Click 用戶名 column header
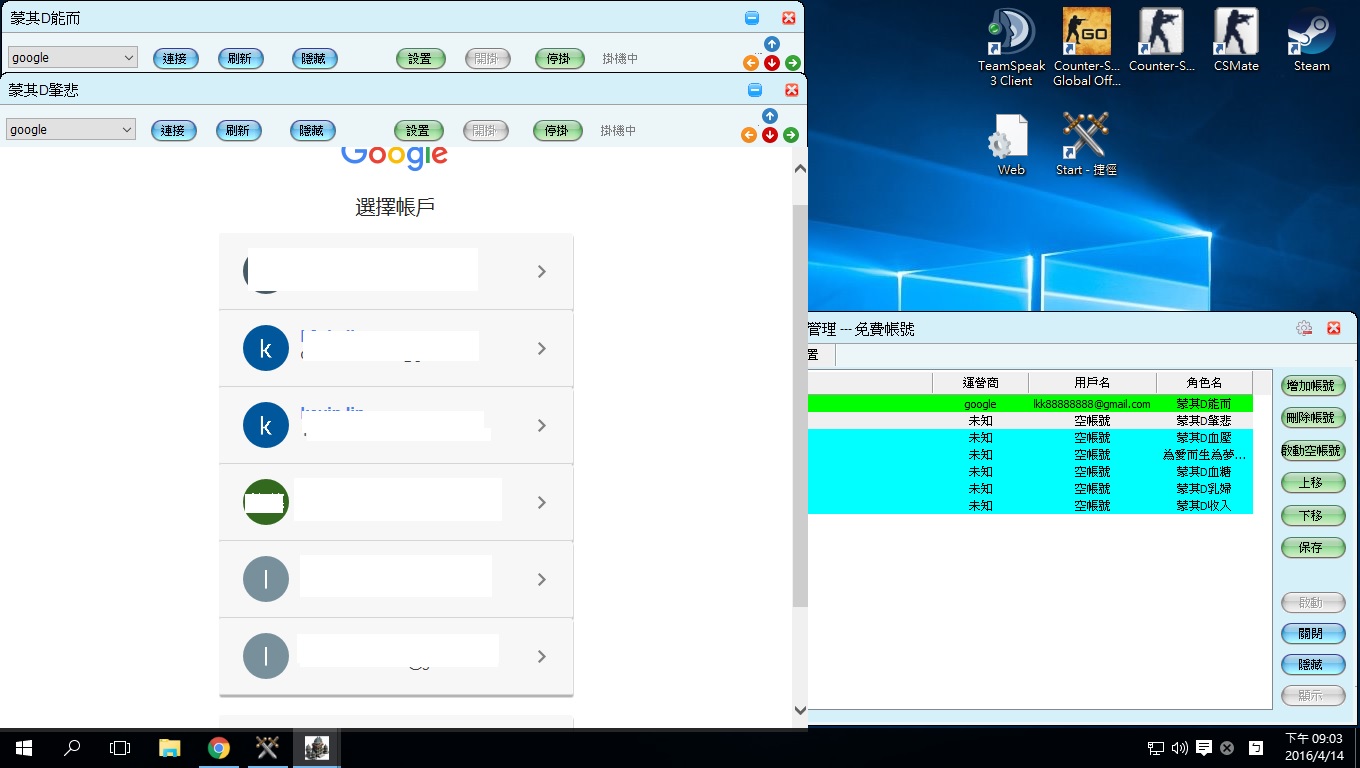Viewport: 1360px width, 768px height. 1092,383
